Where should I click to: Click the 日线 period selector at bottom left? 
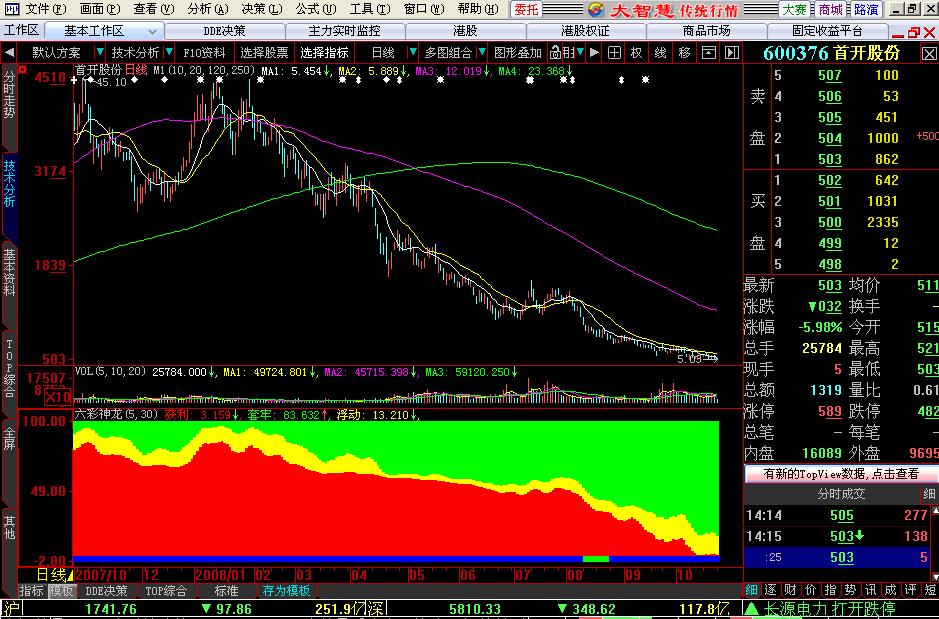coord(54,575)
